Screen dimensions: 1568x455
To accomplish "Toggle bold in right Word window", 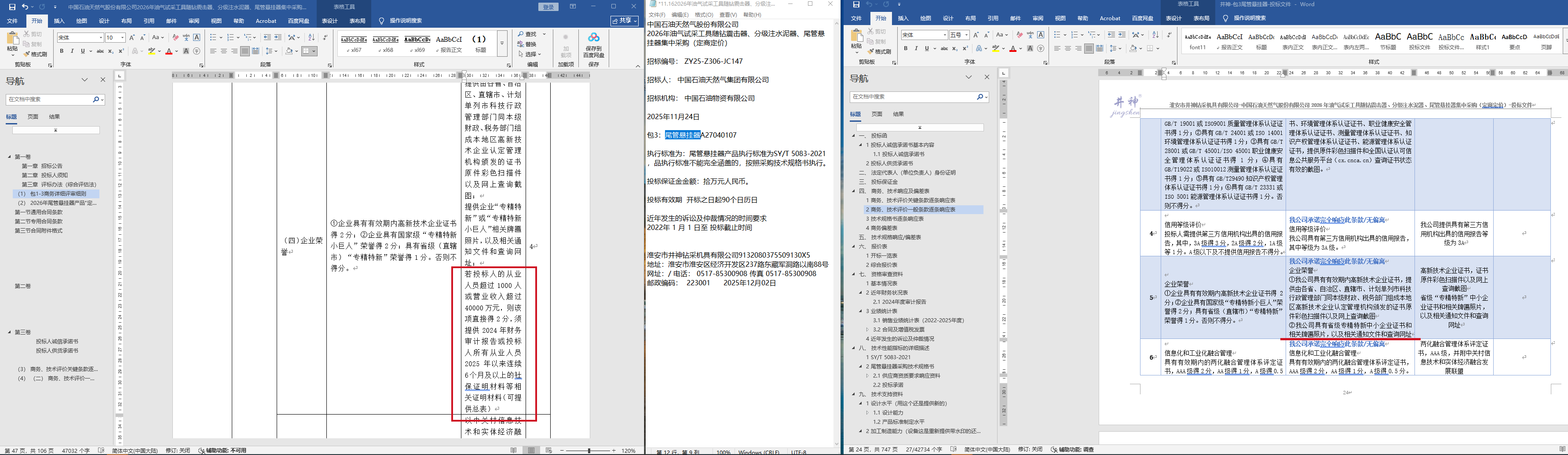I will [905, 49].
